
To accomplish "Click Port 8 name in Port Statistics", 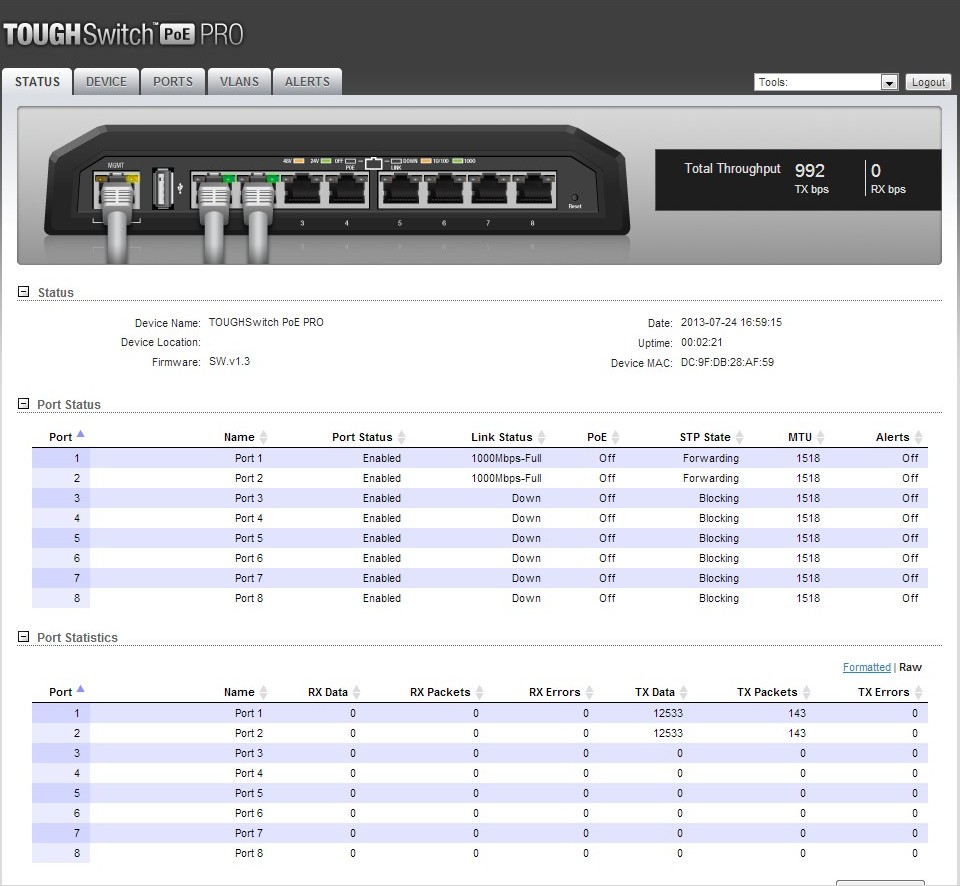I will 249,853.
